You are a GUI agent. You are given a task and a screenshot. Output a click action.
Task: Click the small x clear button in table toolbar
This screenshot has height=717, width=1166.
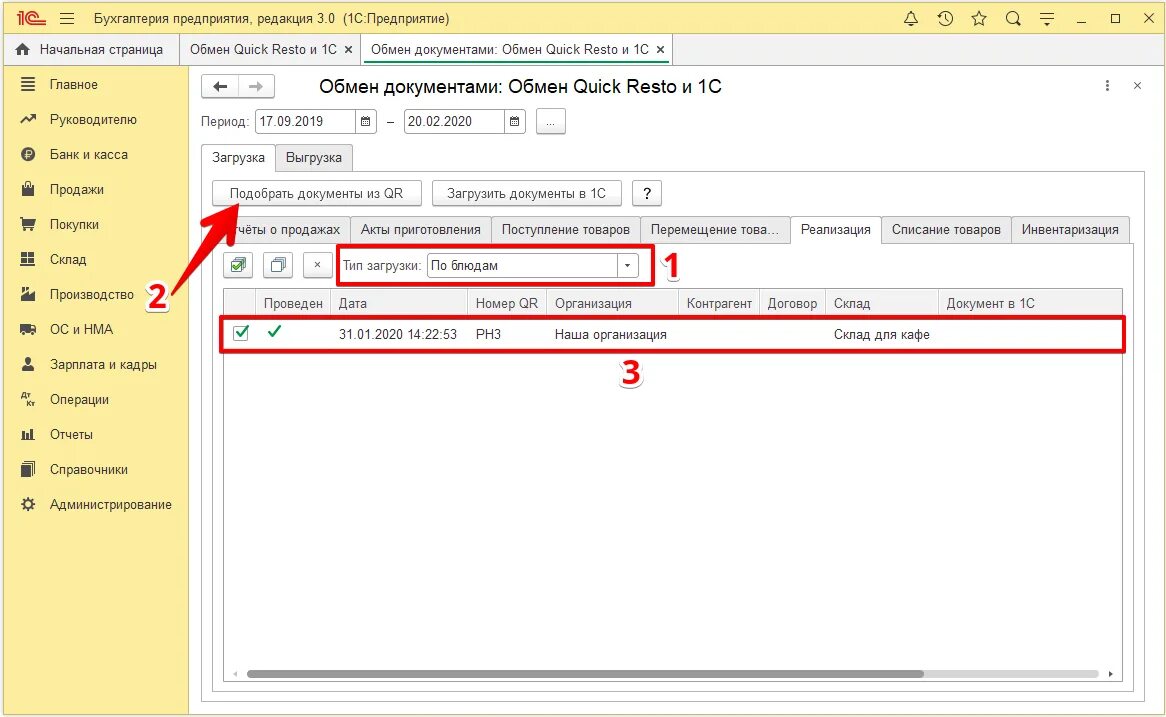pos(318,265)
